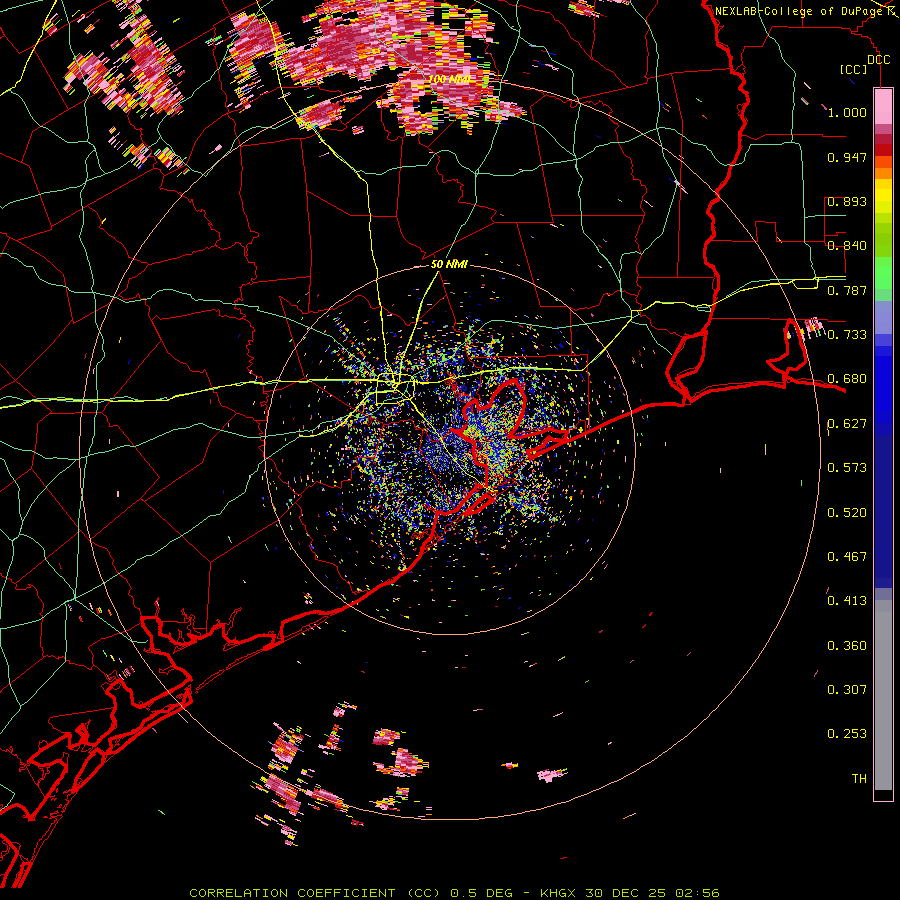Click the DCC product label
The image size is (900, 900).
878,60
